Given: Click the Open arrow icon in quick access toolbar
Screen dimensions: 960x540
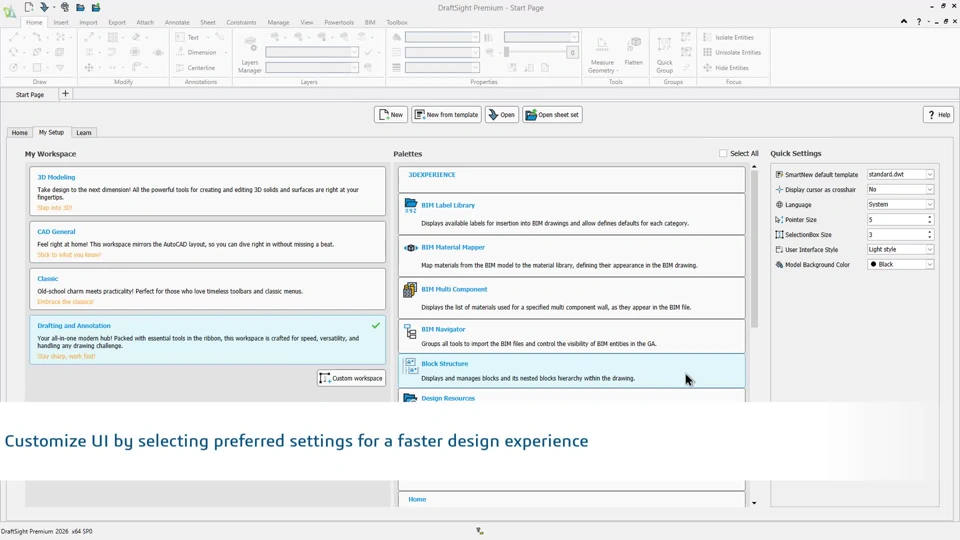Looking at the screenshot, I should [x=44, y=7].
